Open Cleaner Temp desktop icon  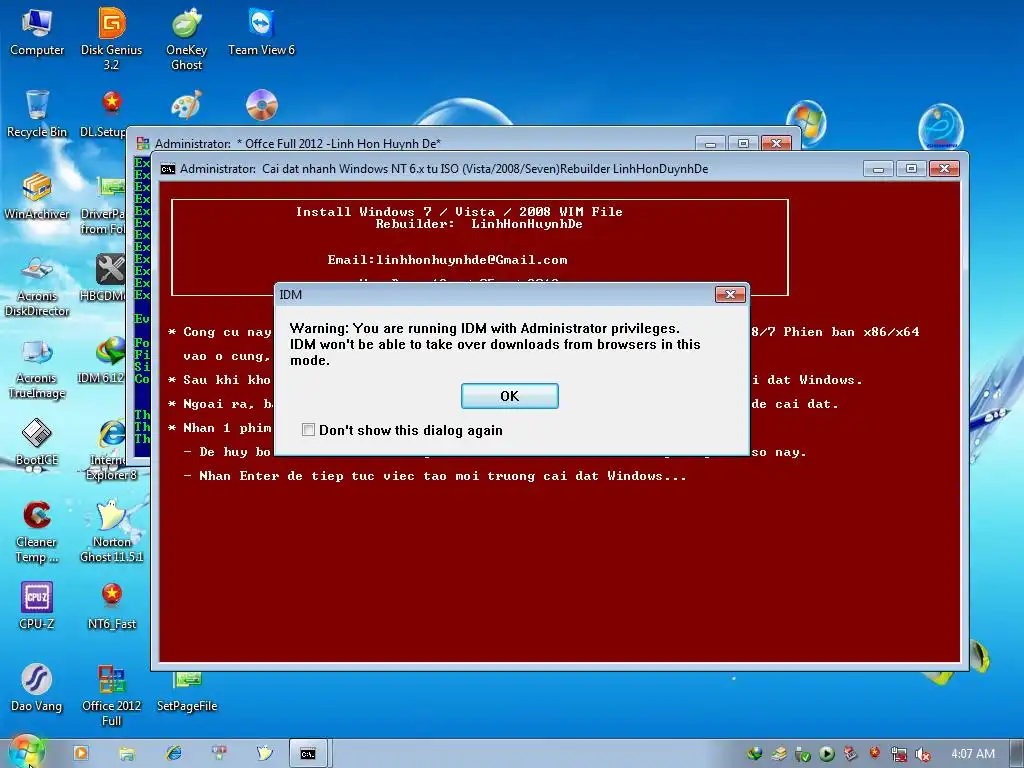[x=37, y=533]
